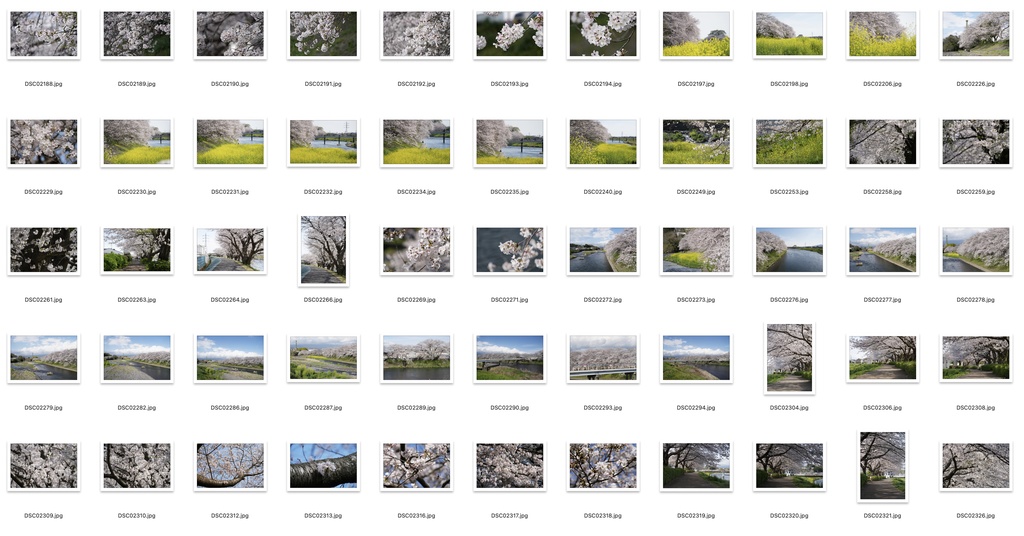
Task: Select the DSC02261.jpg photo thumbnail
Action: (44, 250)
